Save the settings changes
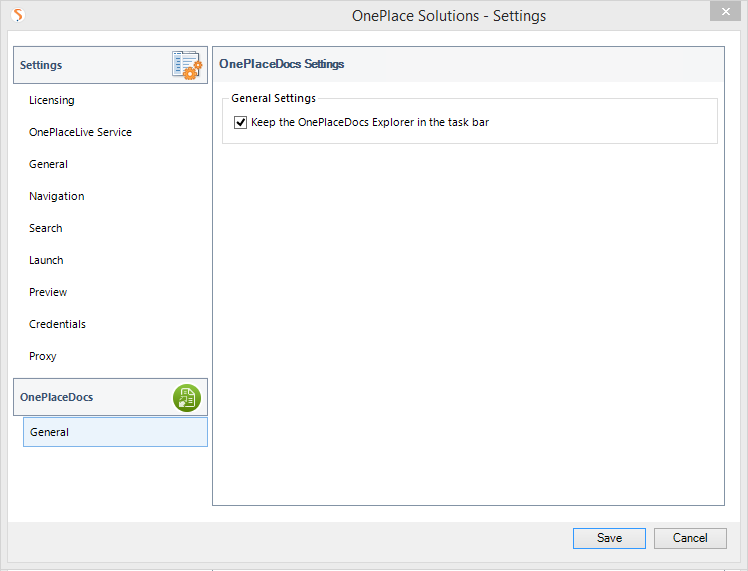 coord(609,538)
